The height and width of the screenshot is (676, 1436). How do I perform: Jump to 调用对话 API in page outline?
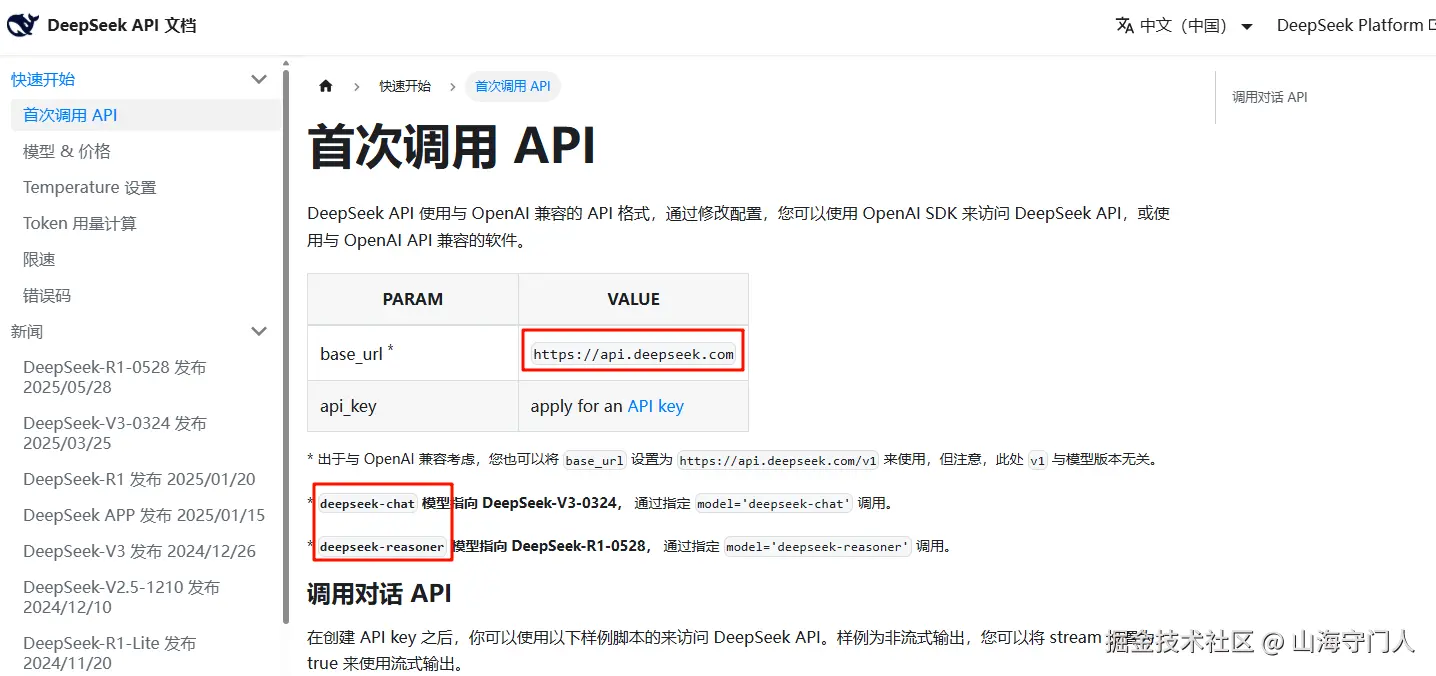click(x=1270, y=97)
